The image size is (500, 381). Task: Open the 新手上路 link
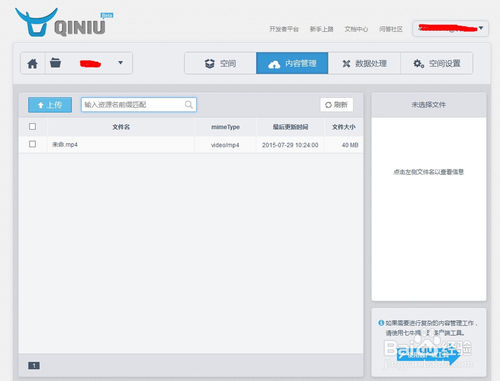(x=321, y=29)
